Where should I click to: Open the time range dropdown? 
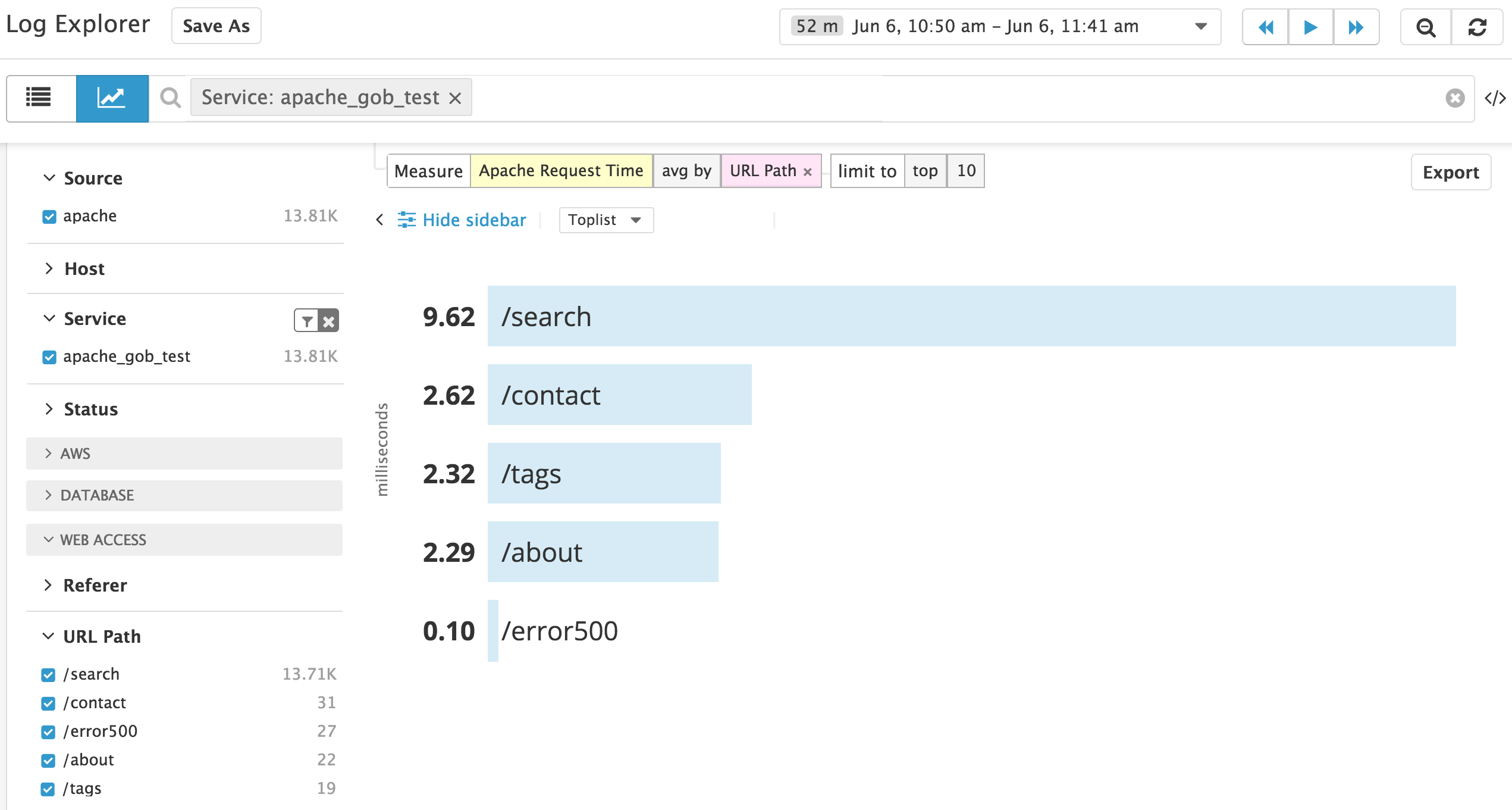pos(1200,26)
